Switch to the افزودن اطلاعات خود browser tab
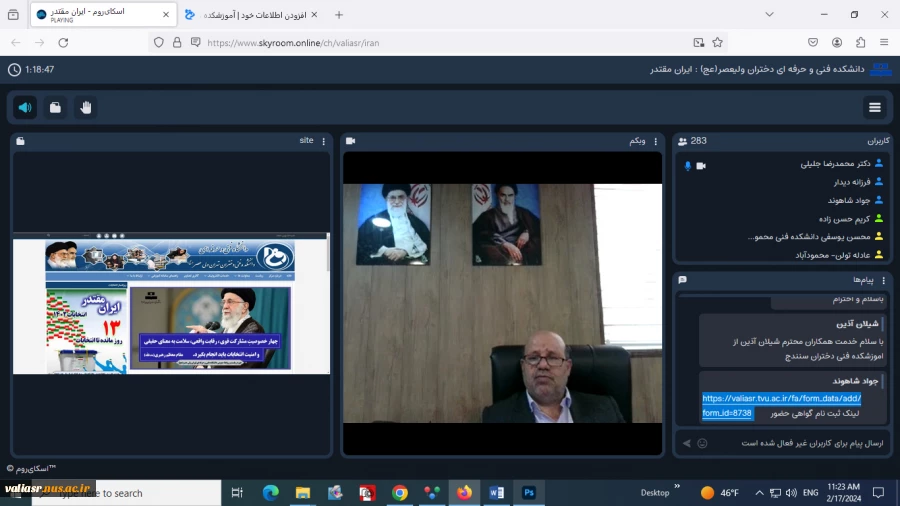This screenshot has height=506, width=900. [x=251, y=15]
